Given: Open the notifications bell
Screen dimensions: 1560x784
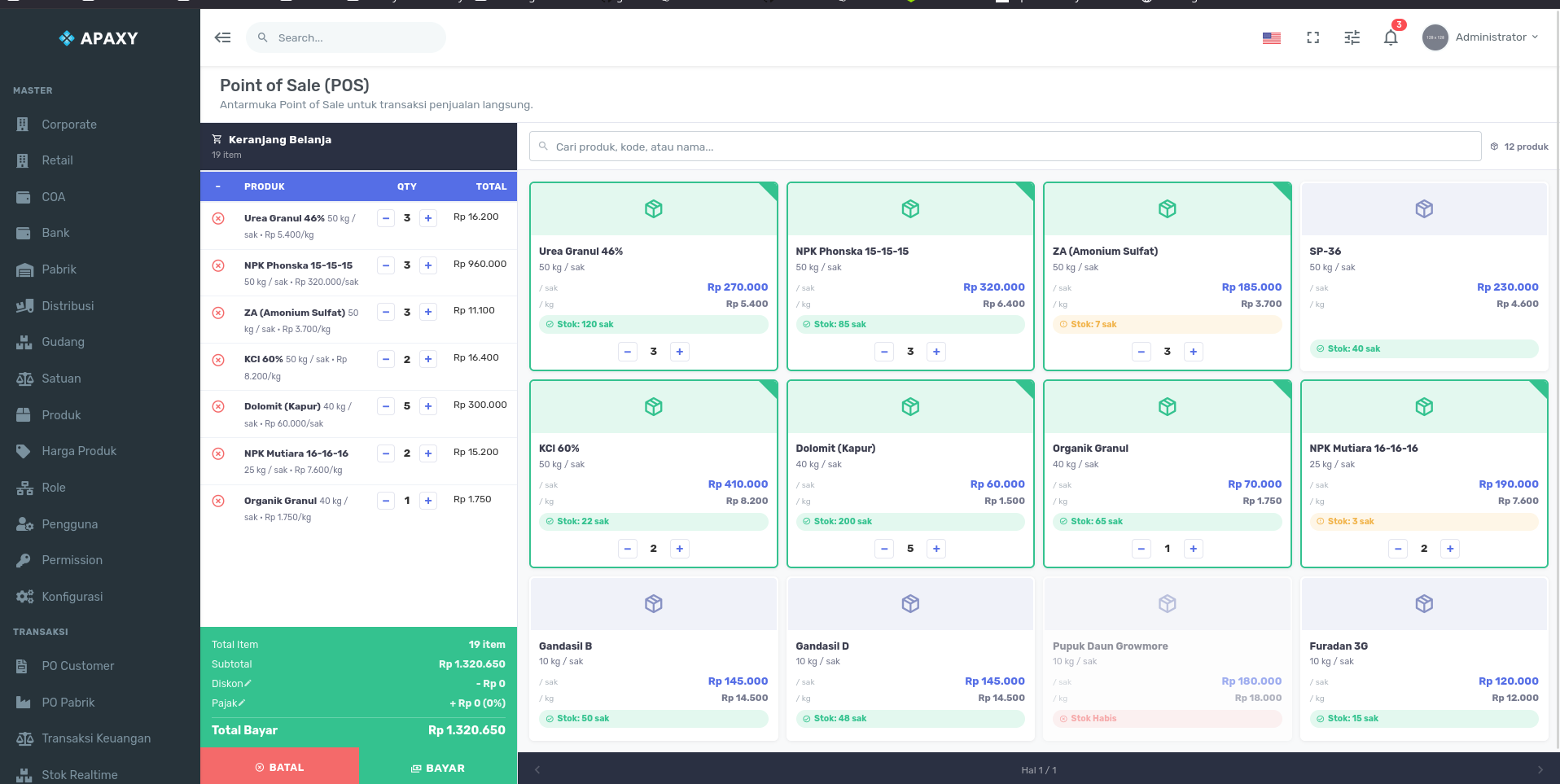Looking at the screenshot, I should [x=1391, y=37].
